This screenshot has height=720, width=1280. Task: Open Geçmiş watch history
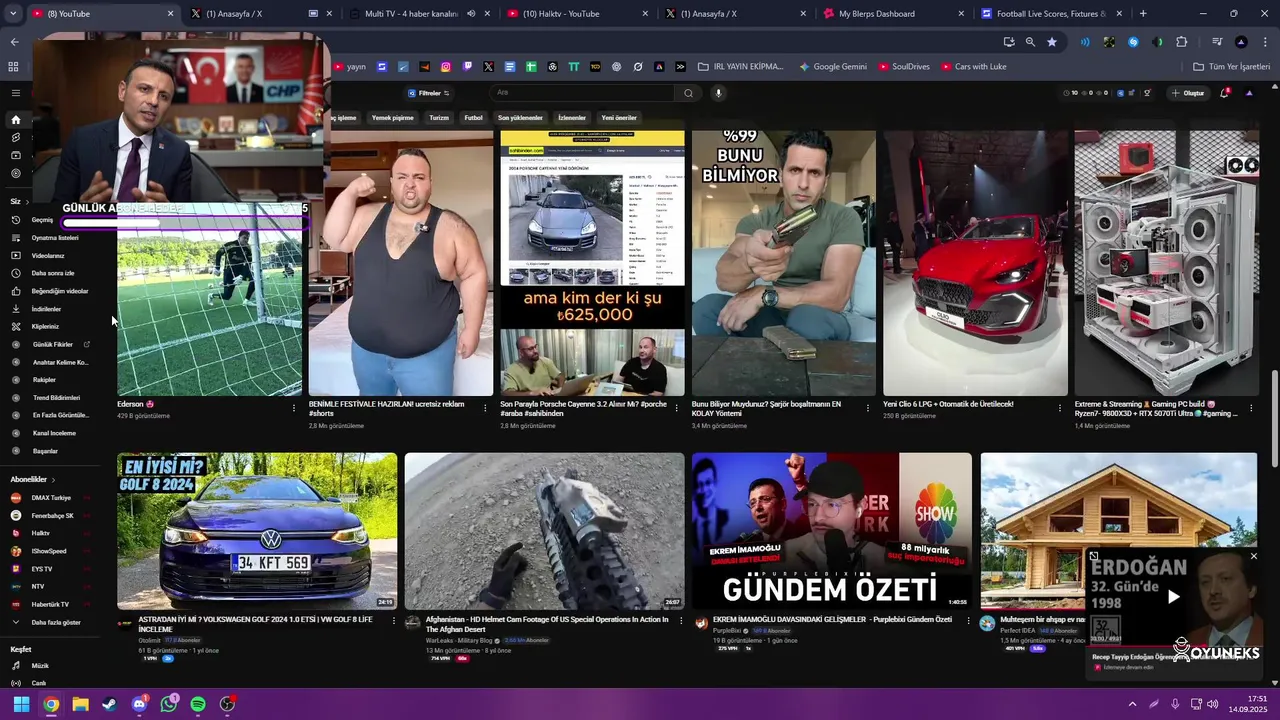[42, 220]
